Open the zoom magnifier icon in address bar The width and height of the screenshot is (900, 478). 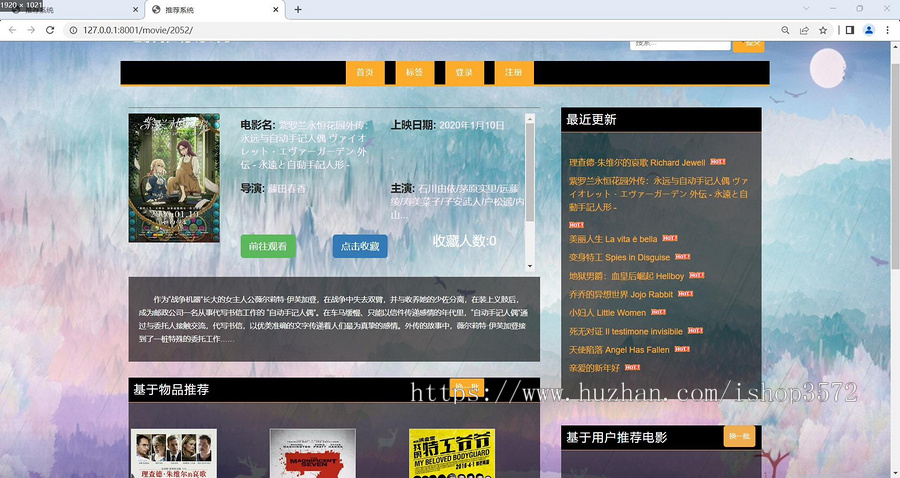(x=785, y=30)
